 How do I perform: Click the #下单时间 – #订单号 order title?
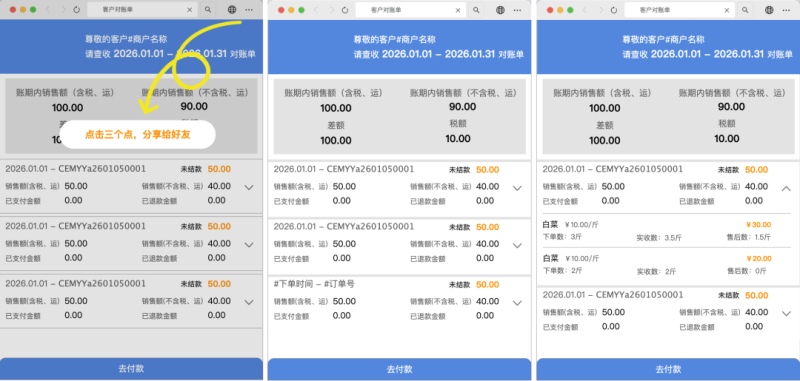point(314,284)
